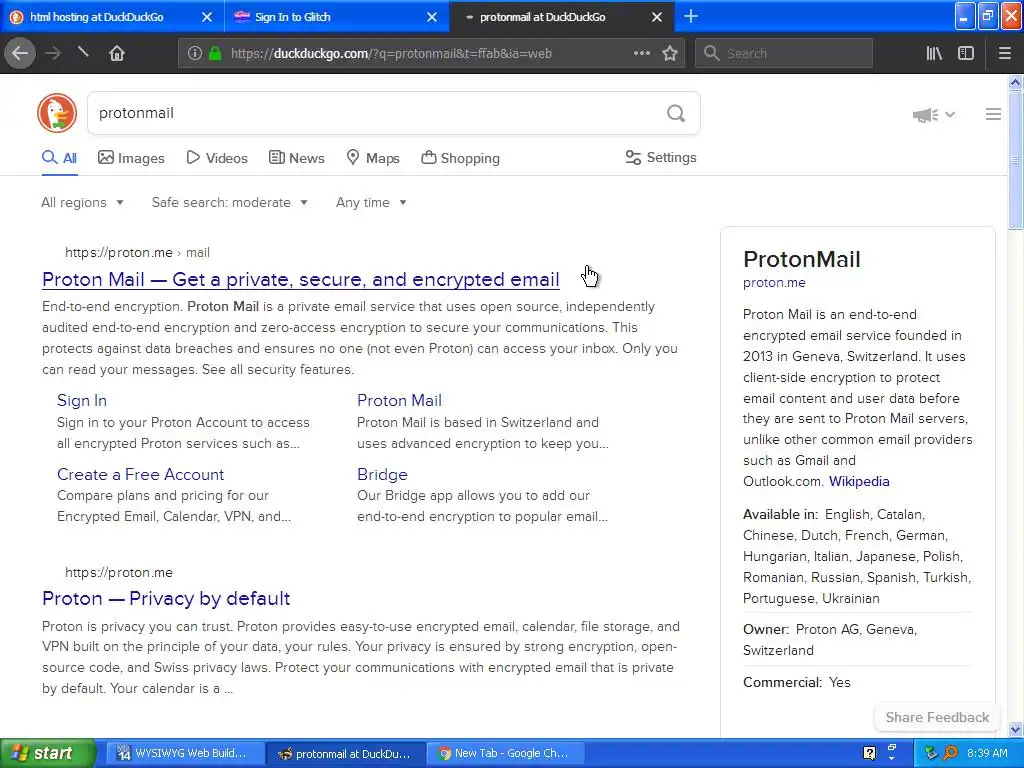Open the Firefox hamburger menu

(1005, 54)
